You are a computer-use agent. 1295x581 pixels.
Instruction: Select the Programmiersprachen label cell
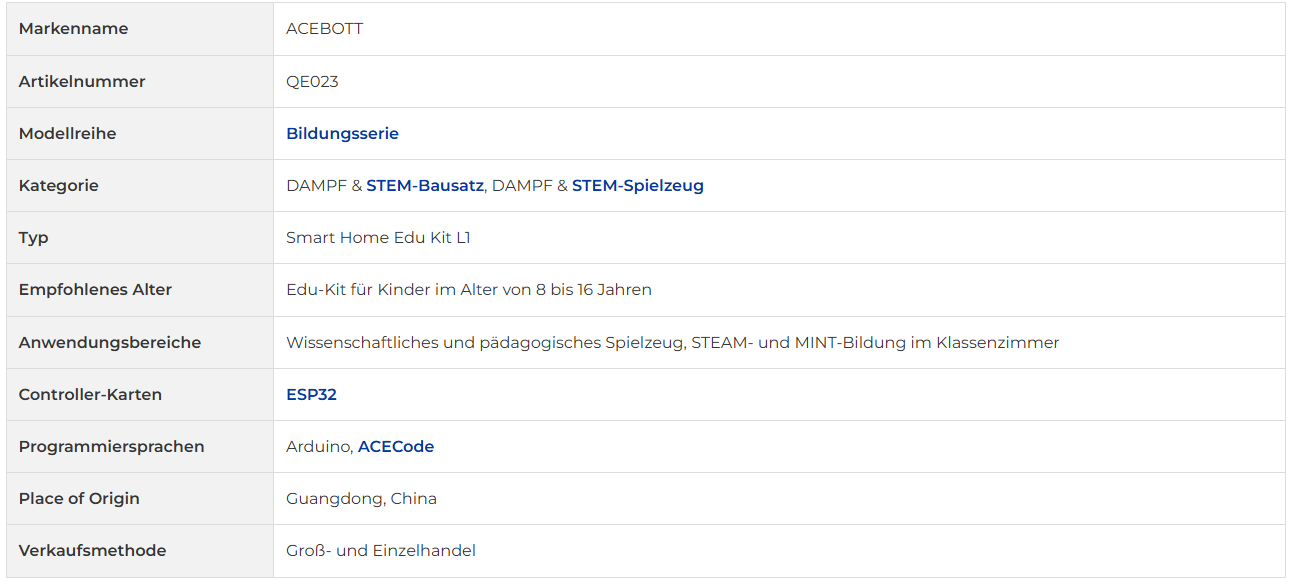click(140, 446)
